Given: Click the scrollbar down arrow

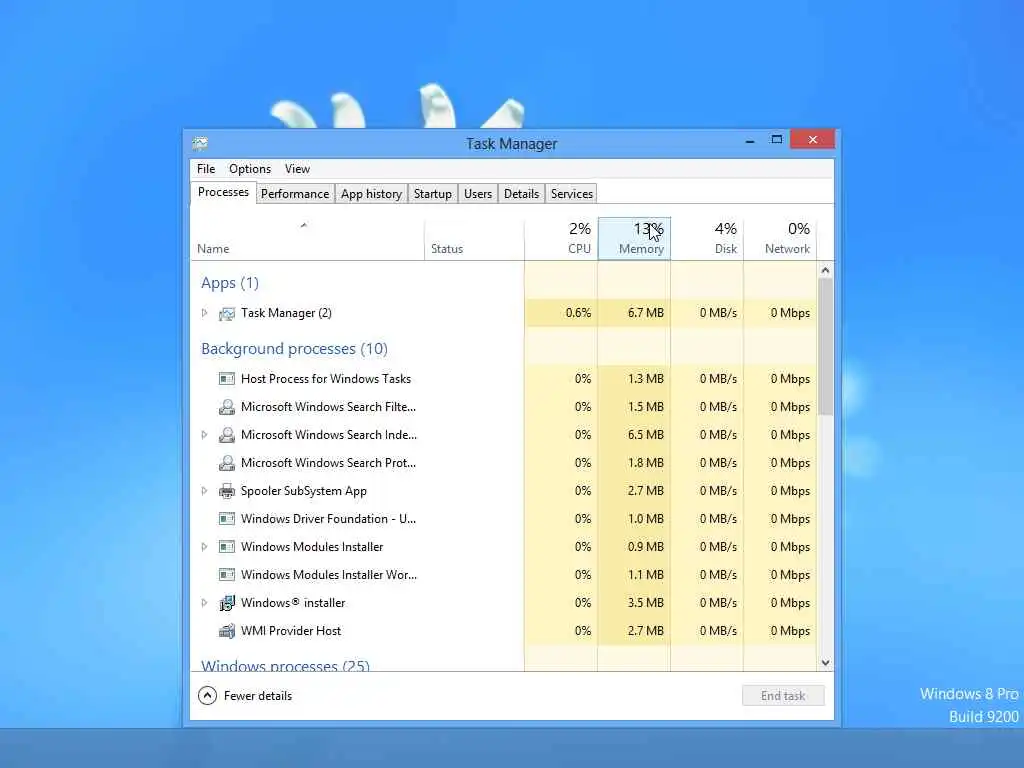Looking at the screenshot, I should 825,663.
